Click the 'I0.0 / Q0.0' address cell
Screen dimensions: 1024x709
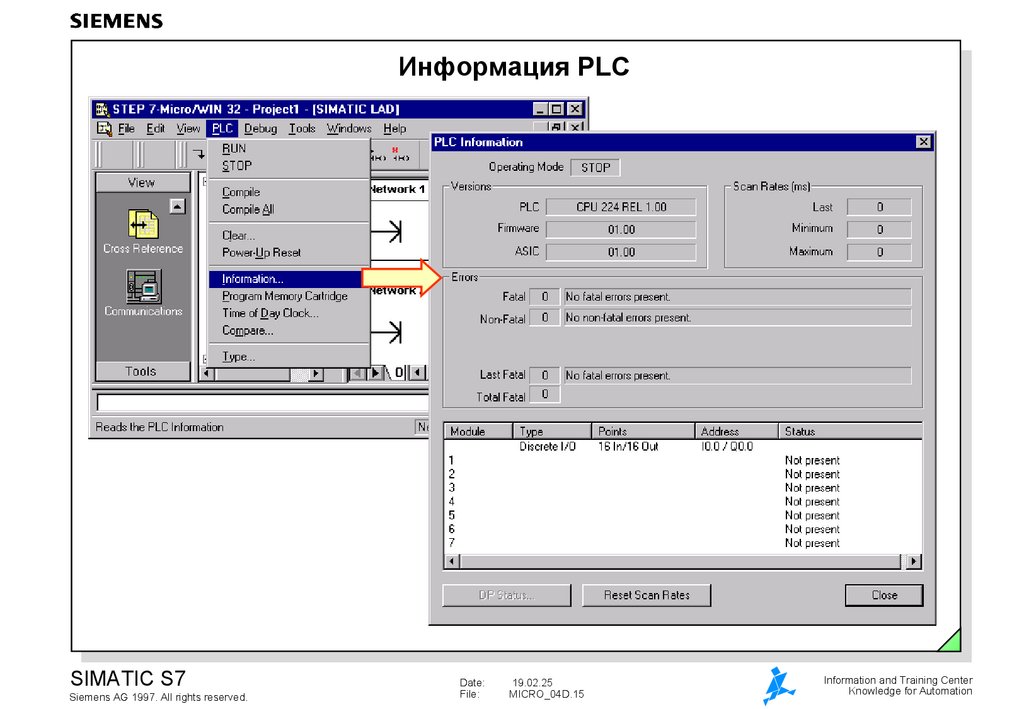[x=726, y=447]
